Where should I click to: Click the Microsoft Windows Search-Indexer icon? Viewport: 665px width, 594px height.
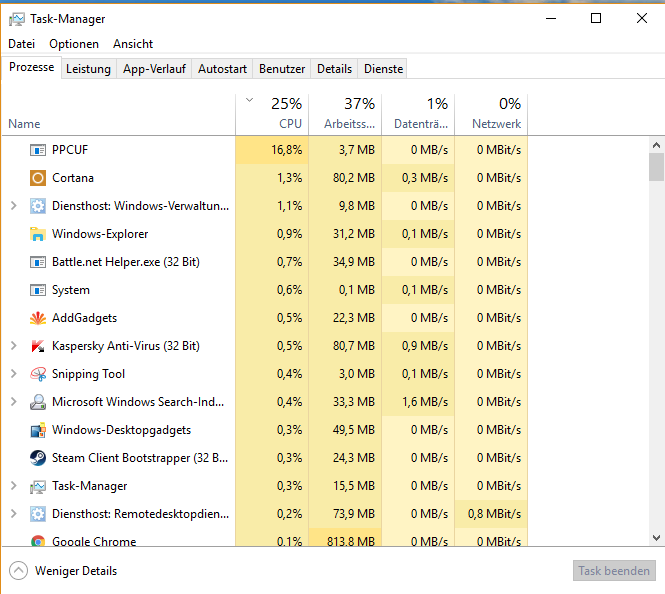coord(38,402)
